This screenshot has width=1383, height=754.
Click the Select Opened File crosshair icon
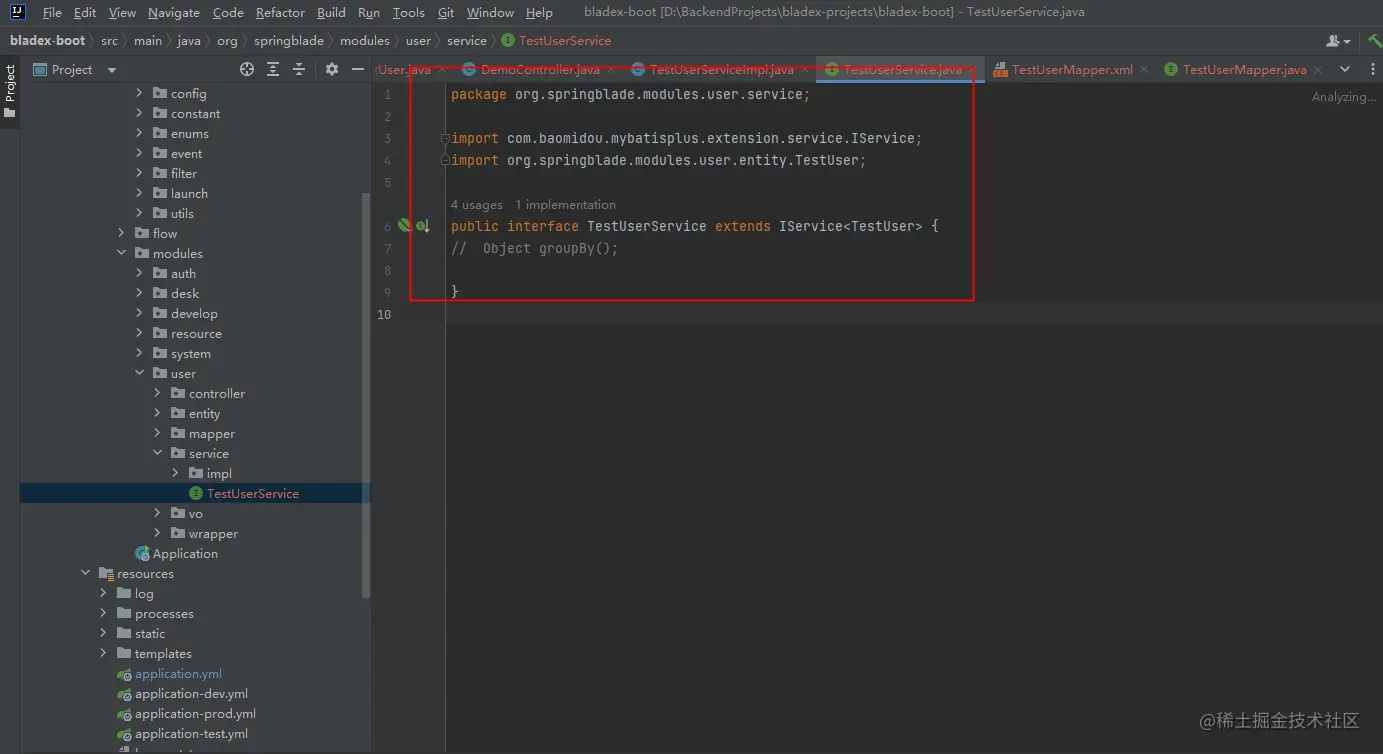247,69
